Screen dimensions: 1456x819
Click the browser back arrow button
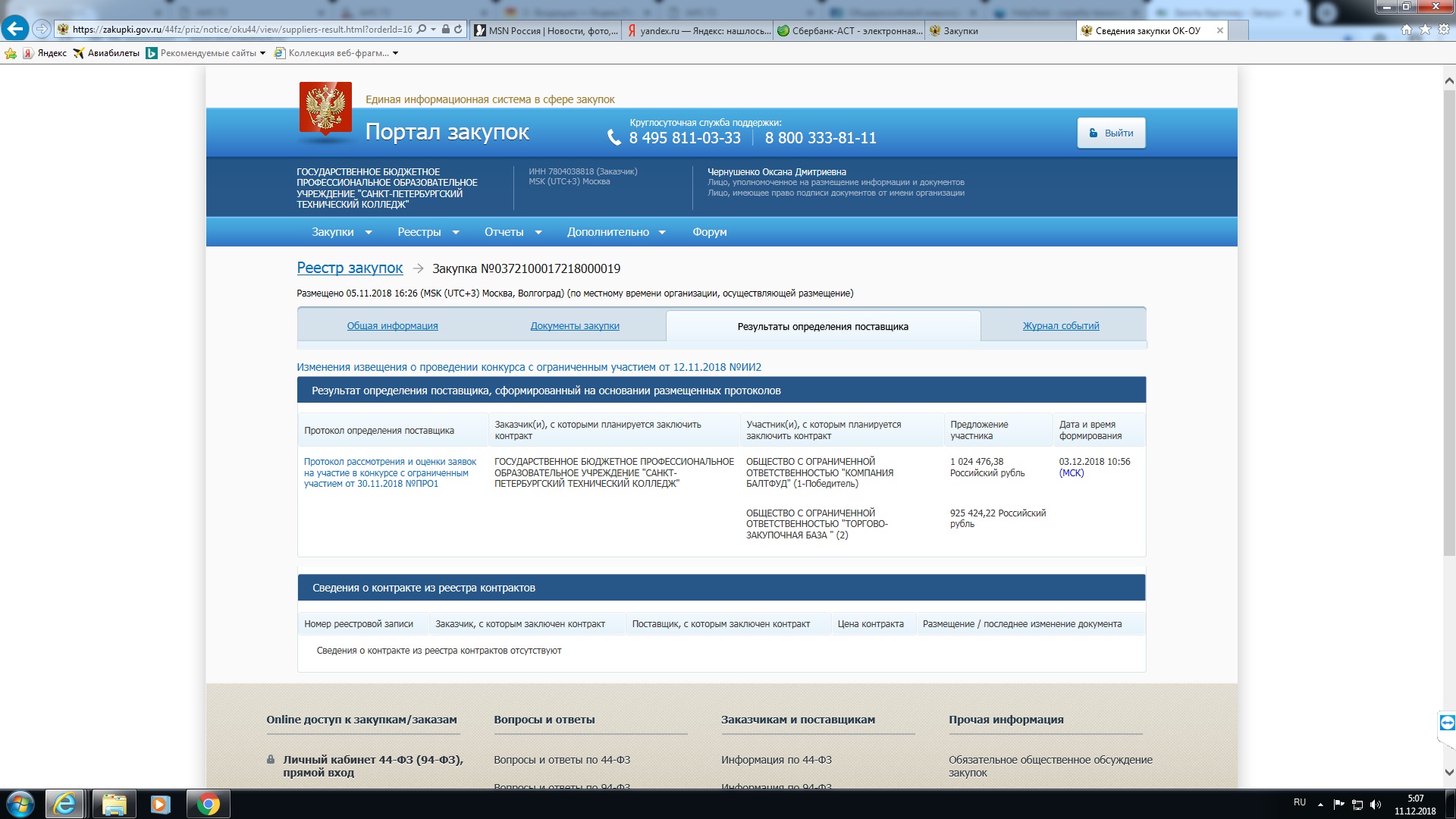[15, 29]
